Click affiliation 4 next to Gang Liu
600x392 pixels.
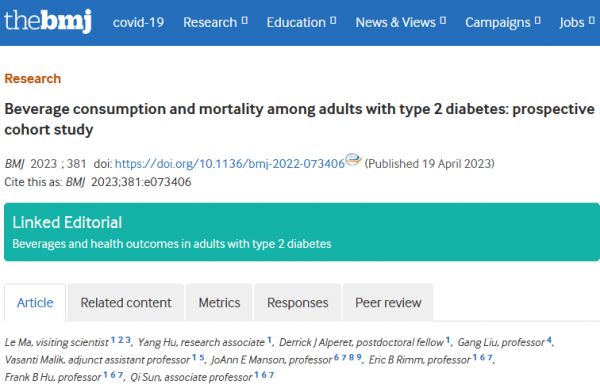point(549,340)
